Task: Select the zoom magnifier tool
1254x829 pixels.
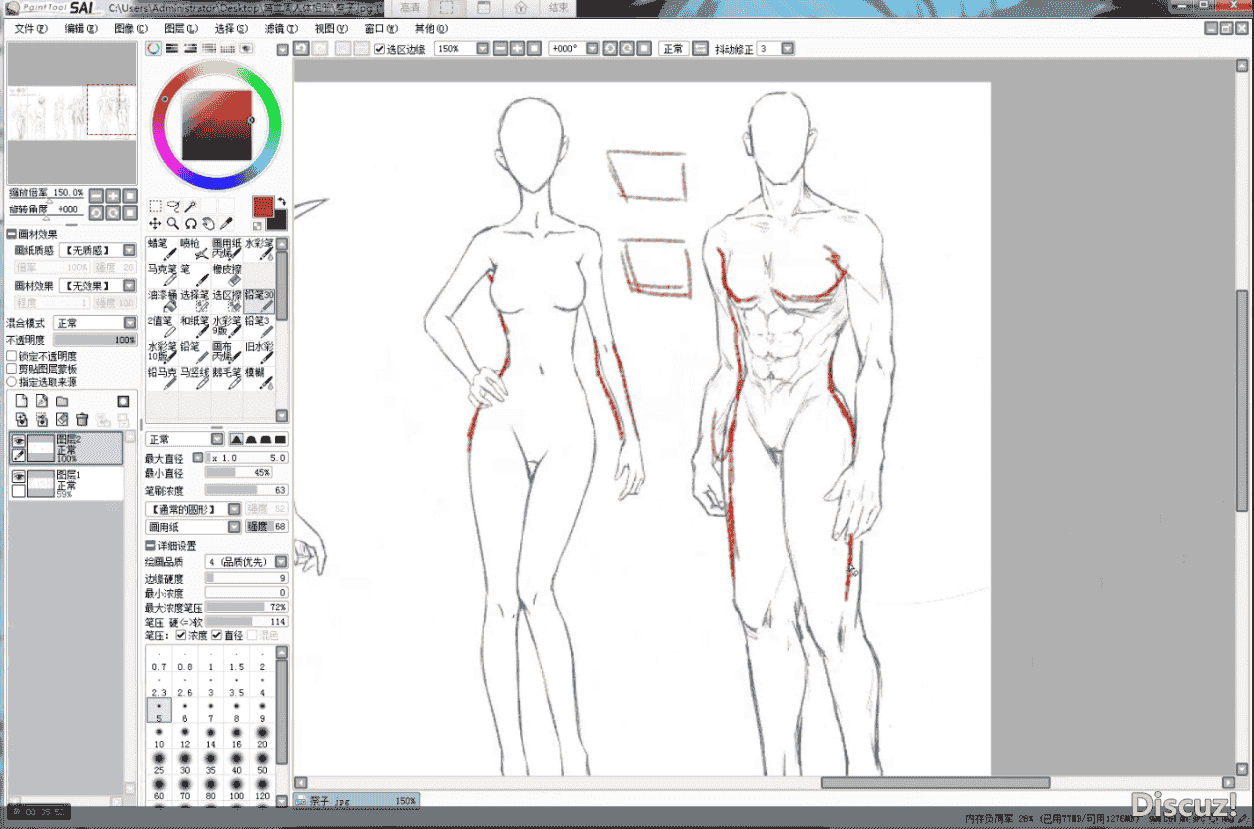Action: tap(172, 224)
